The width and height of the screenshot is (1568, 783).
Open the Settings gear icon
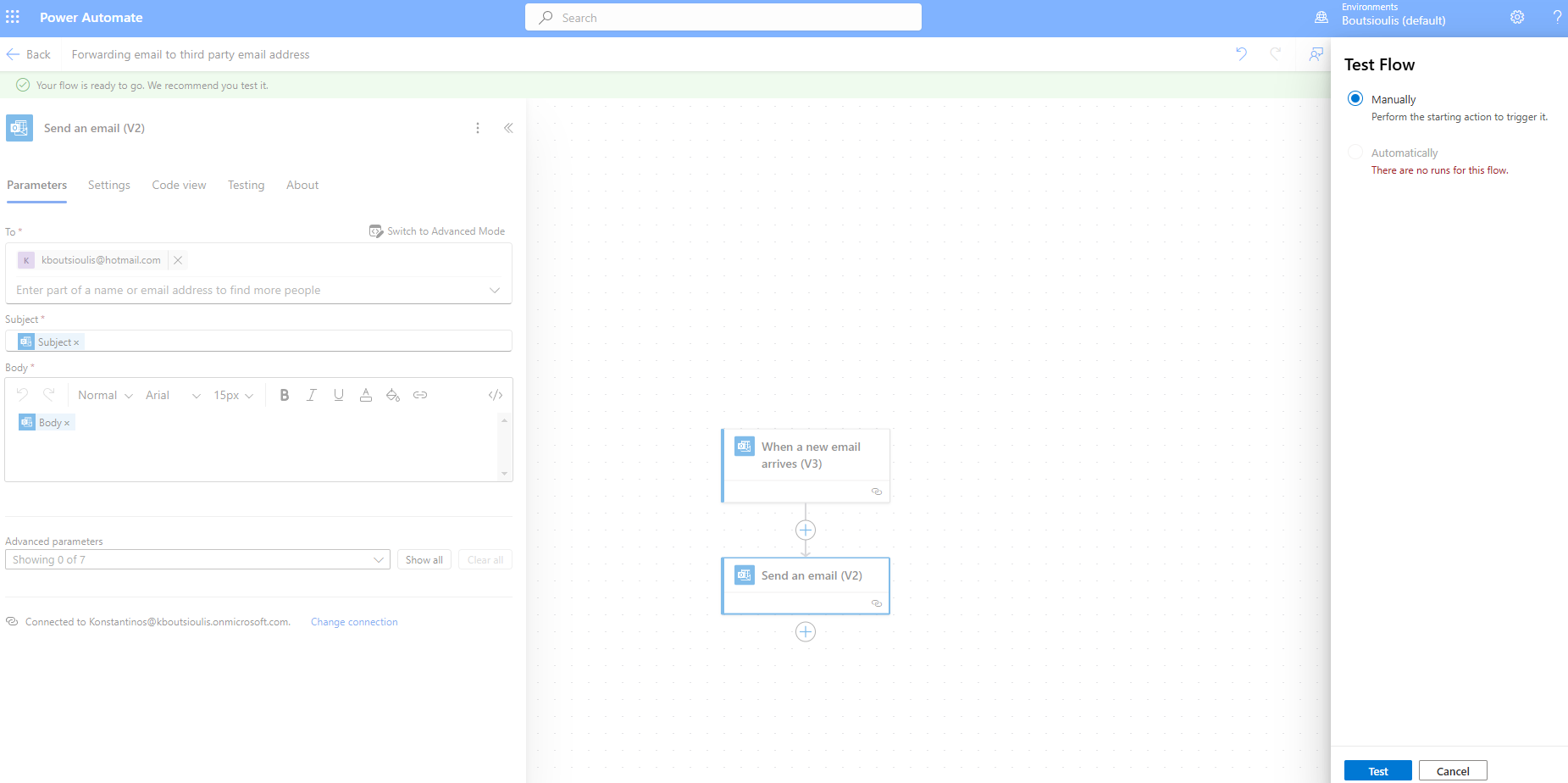click(1517, 17)
